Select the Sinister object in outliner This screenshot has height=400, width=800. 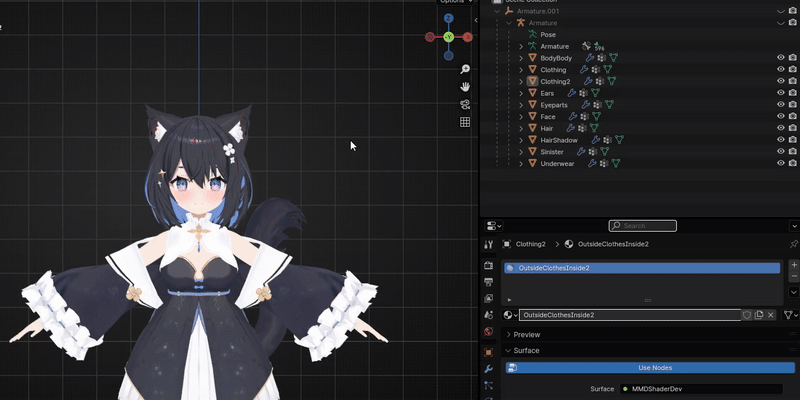click(552, 152)
